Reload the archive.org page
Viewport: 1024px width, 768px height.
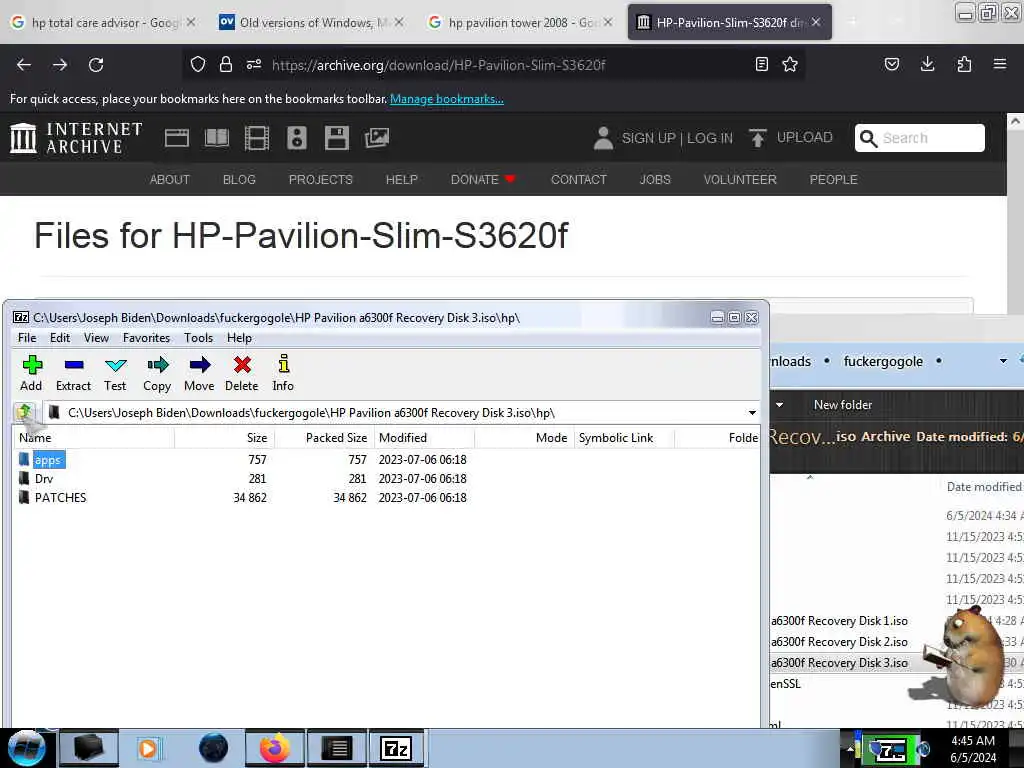96,65
